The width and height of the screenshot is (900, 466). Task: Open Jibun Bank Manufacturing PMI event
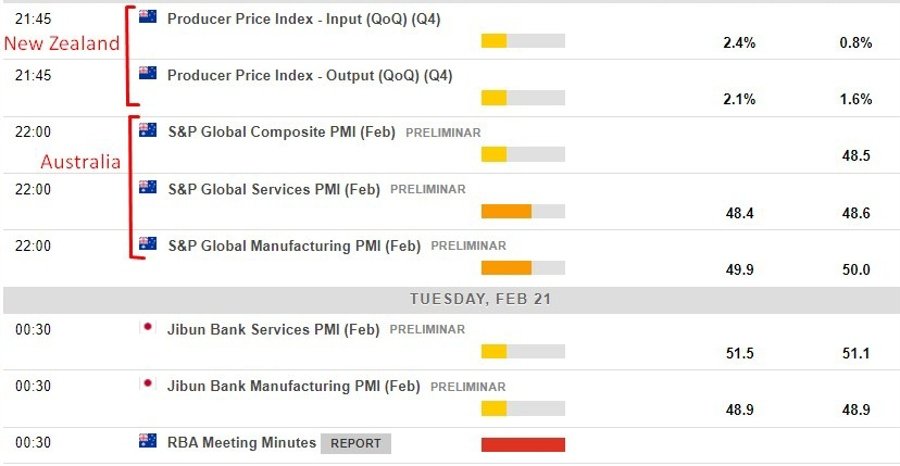(x=293, y=386)
